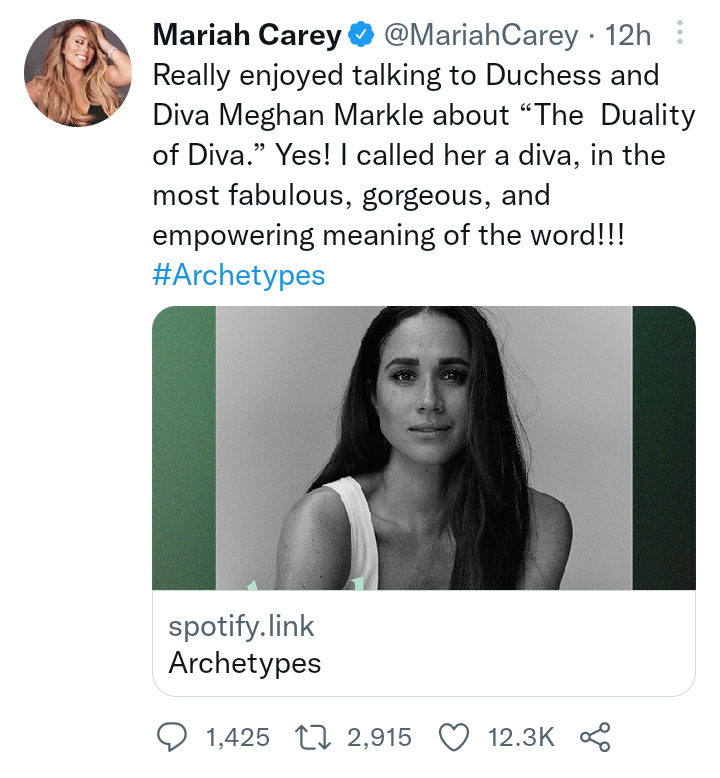Click the Mariah Carey display name
The width and height of the screenshot is (720, 778).
tap(246, 37)
